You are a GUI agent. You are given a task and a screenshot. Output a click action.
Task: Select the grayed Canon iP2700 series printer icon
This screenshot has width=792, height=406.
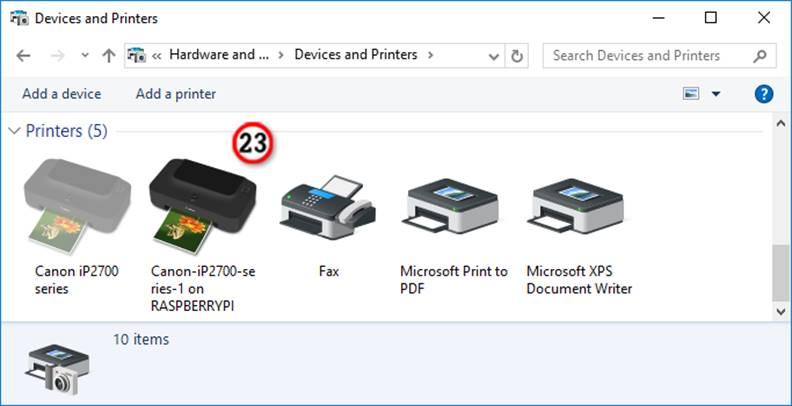(x=77, y=206)
